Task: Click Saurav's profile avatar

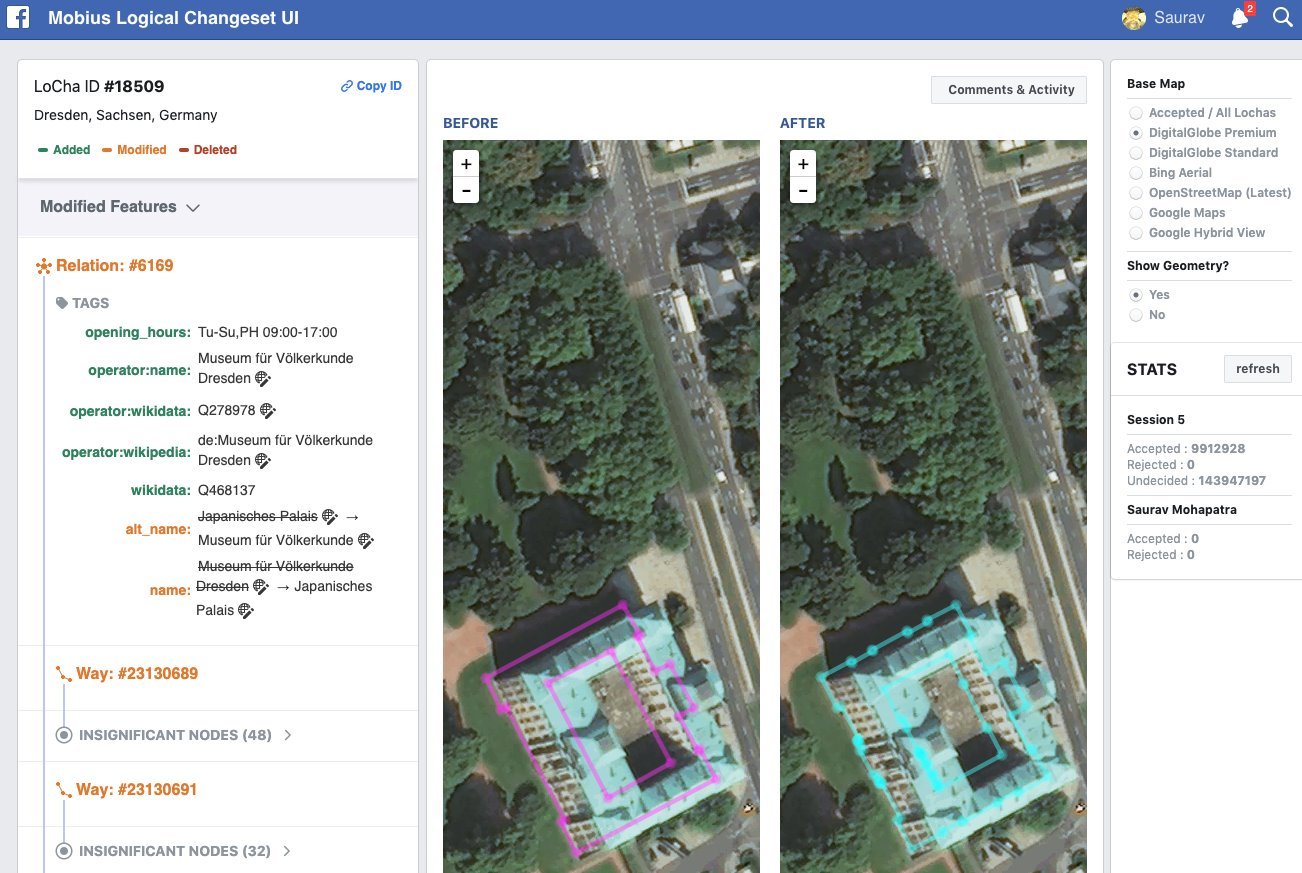Action: [x=1133, y=18]
